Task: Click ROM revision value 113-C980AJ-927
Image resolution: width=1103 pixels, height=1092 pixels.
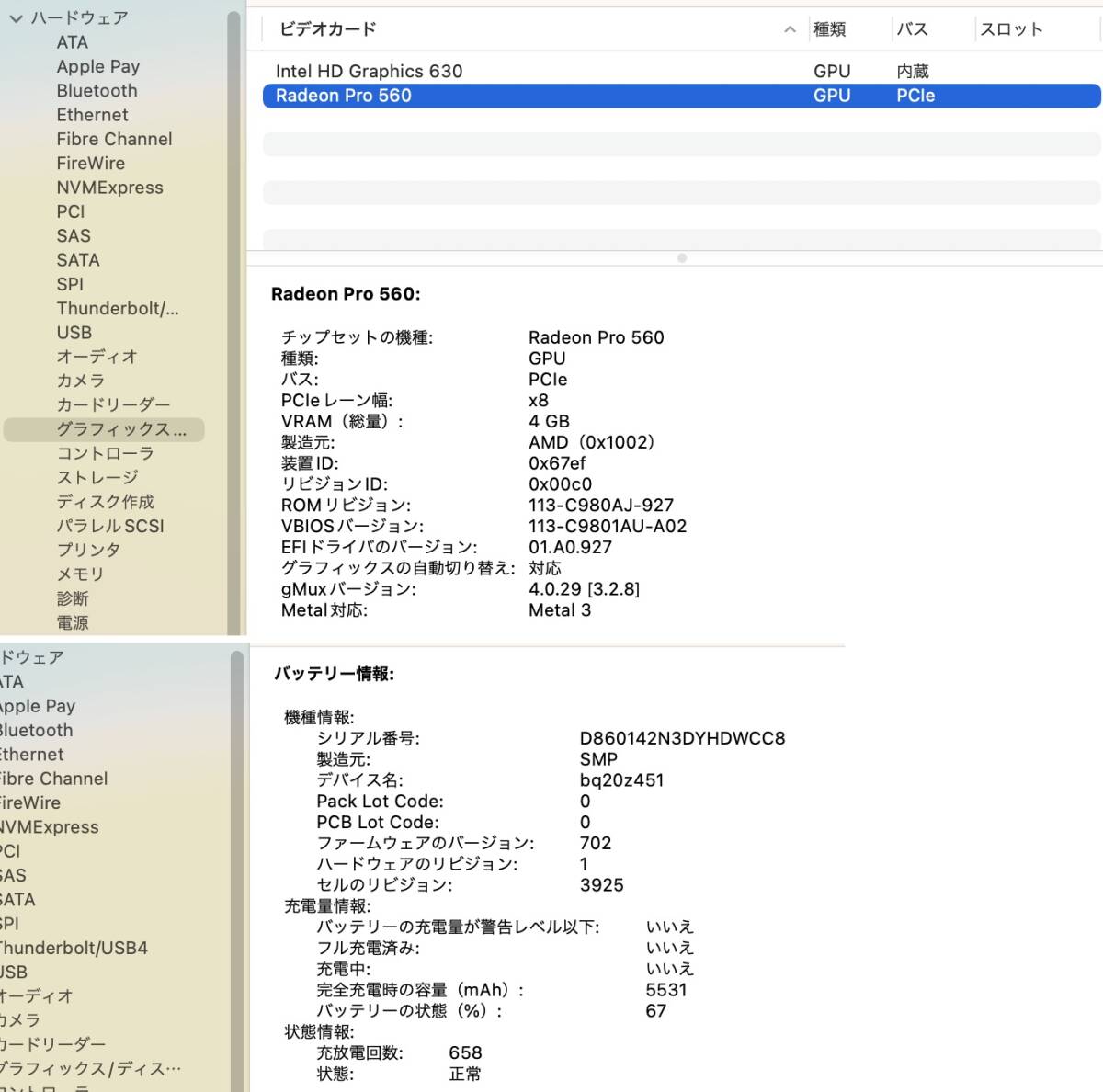Action: pos(601,506)
